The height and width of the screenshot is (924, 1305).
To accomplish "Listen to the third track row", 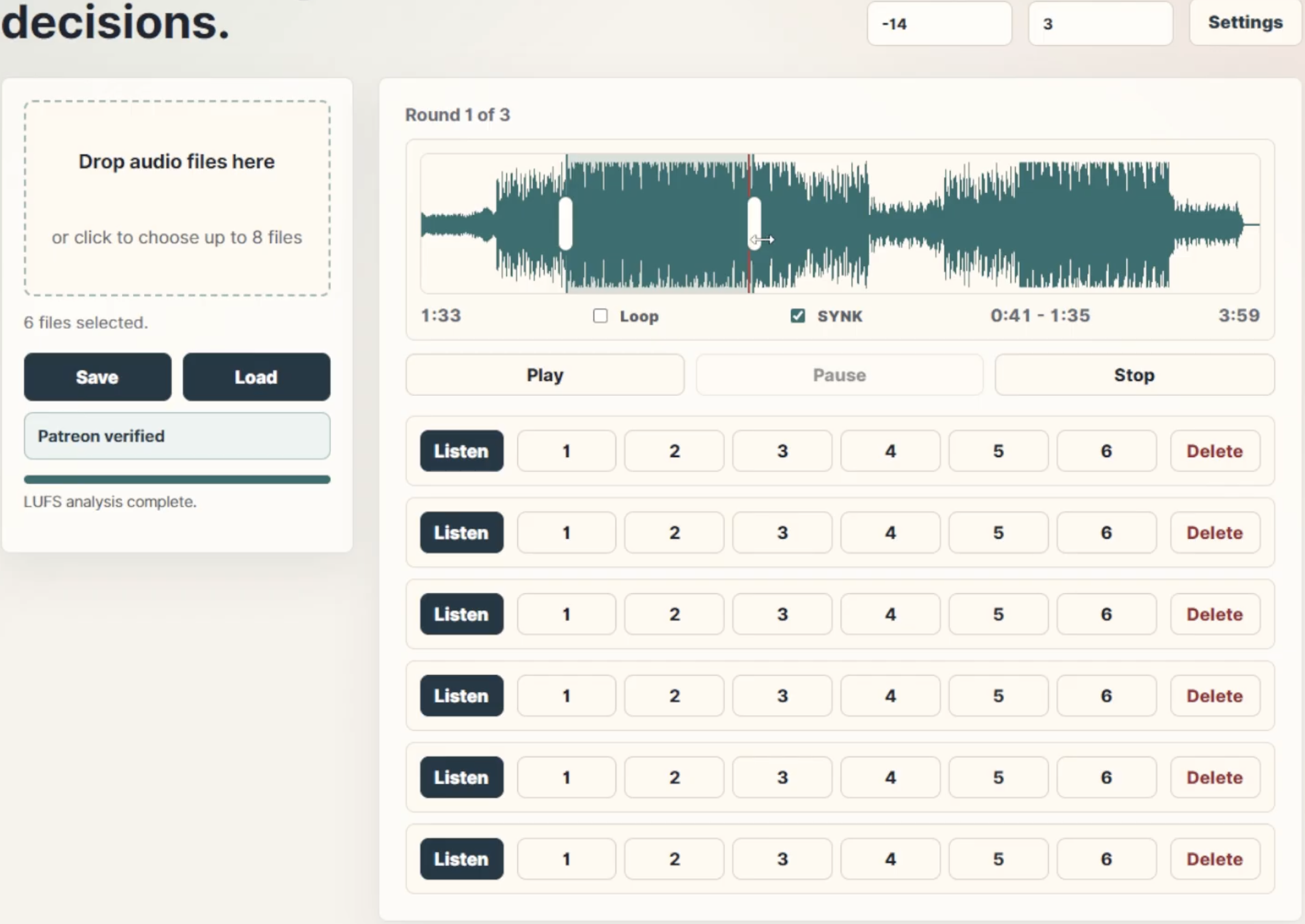I will click(461, 614).
